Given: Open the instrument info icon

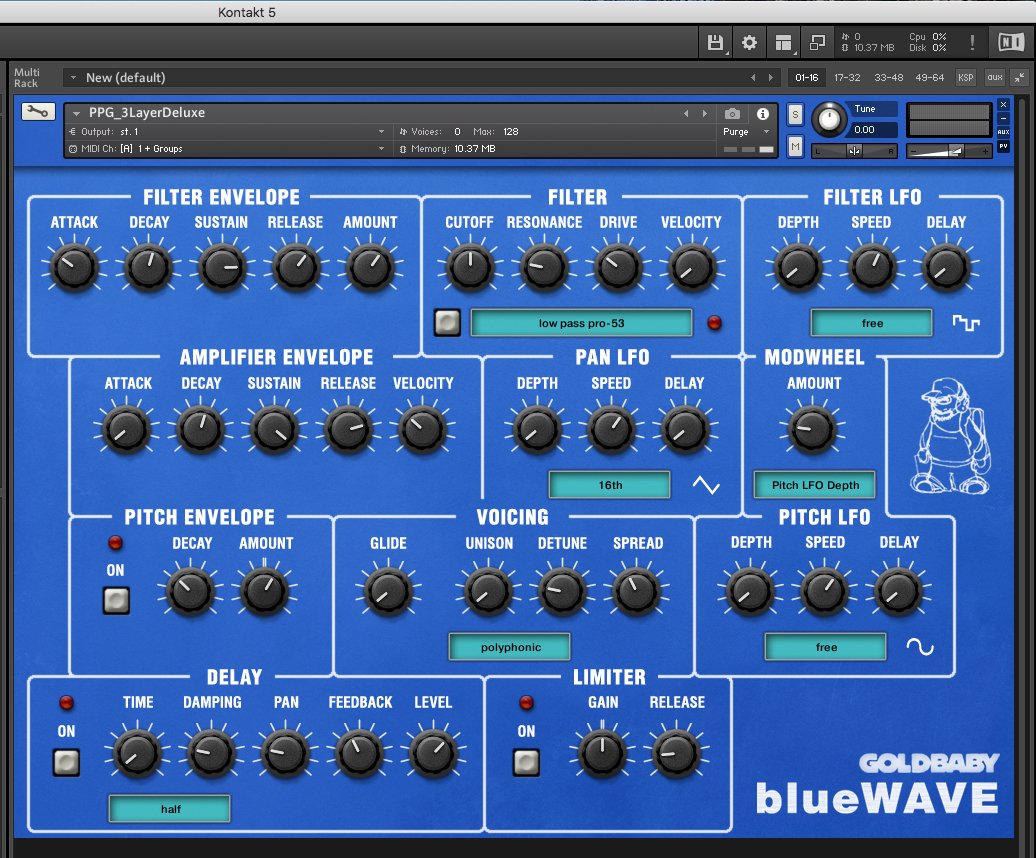Looking at the screenshot, I should tap(763, 114).
